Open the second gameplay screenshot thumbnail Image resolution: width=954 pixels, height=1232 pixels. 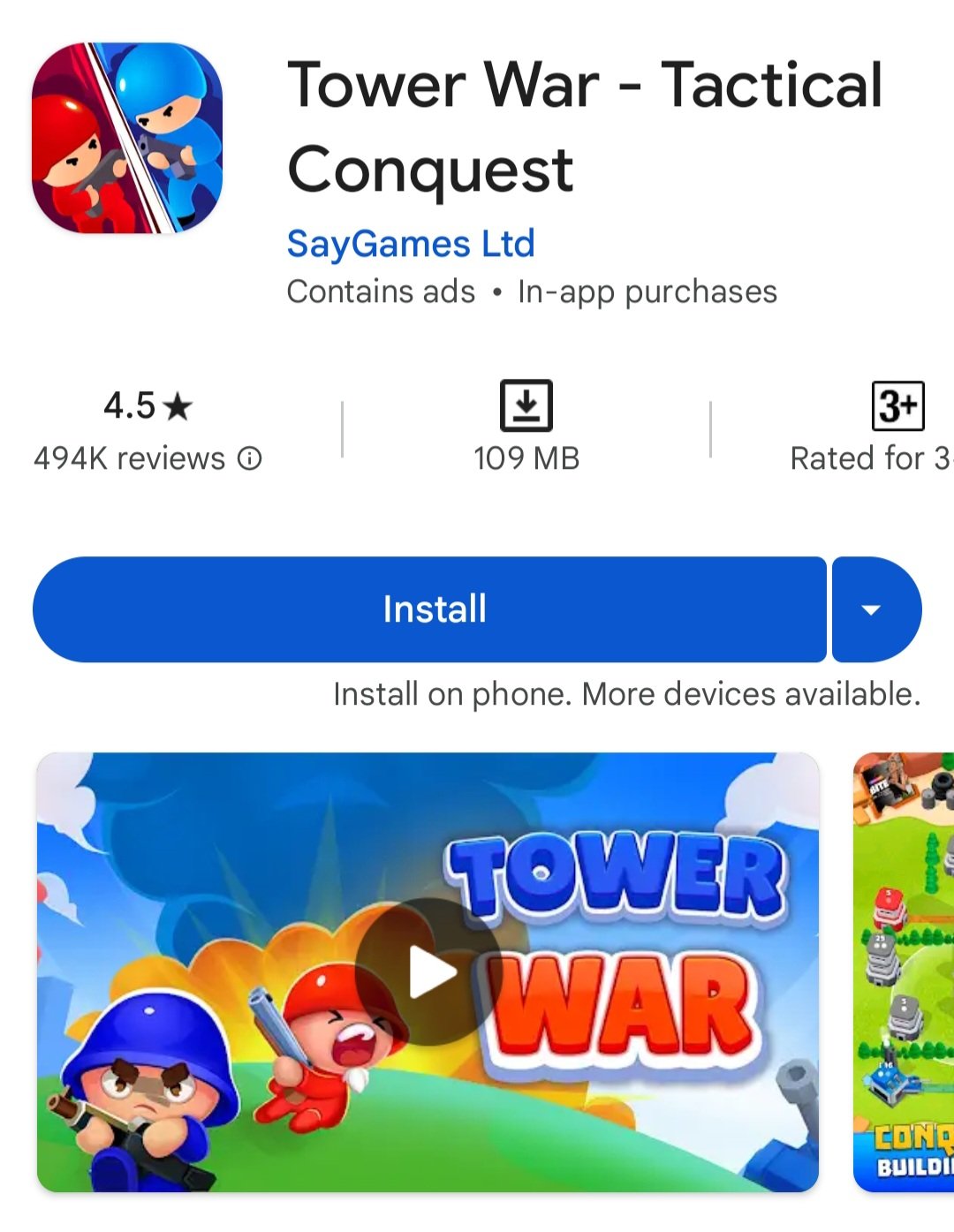pyautogui.click(x=904, y=972)
